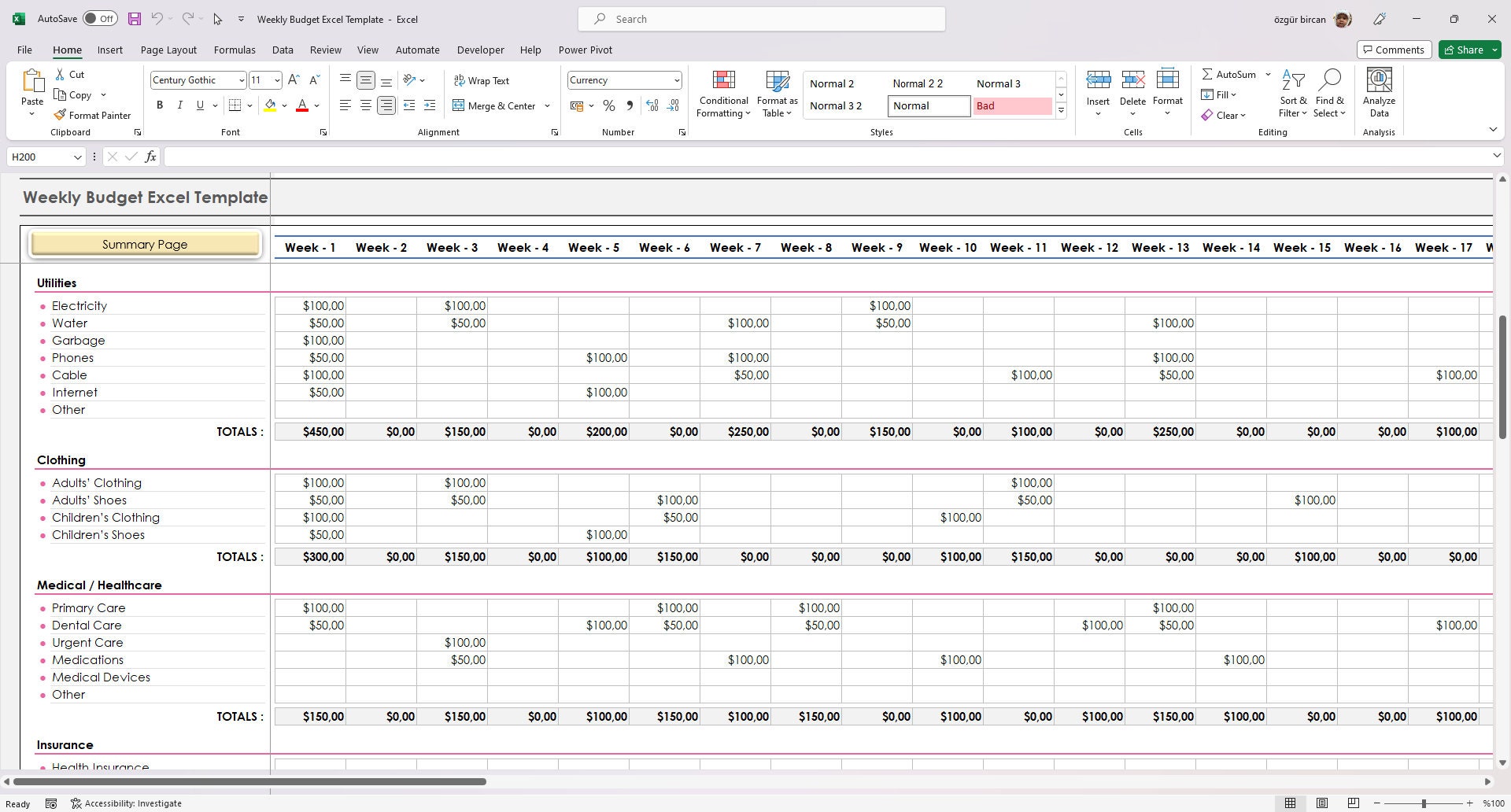
Task: Toggle Align Right
Action: point(386,105)
